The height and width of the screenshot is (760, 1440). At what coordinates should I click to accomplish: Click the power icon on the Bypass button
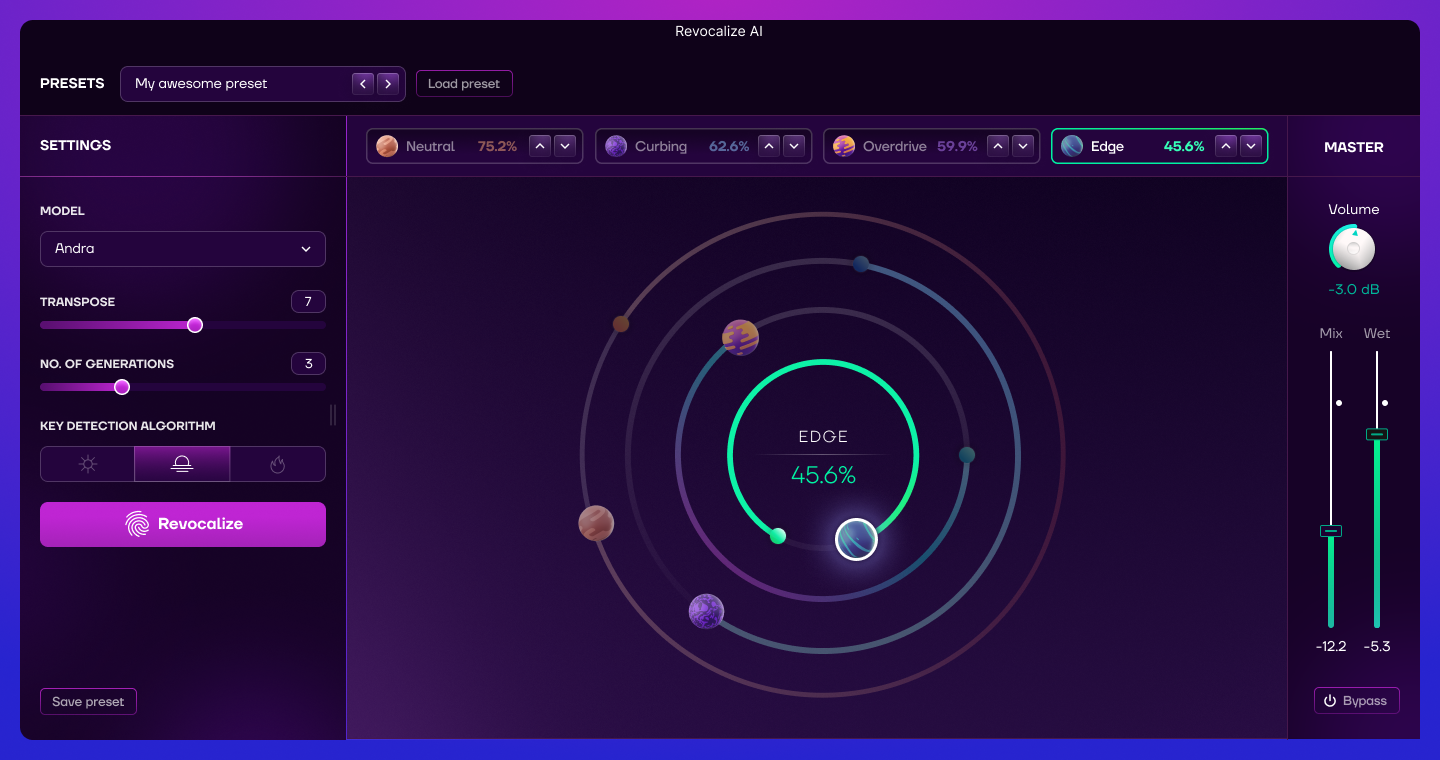click(1330, 700)
